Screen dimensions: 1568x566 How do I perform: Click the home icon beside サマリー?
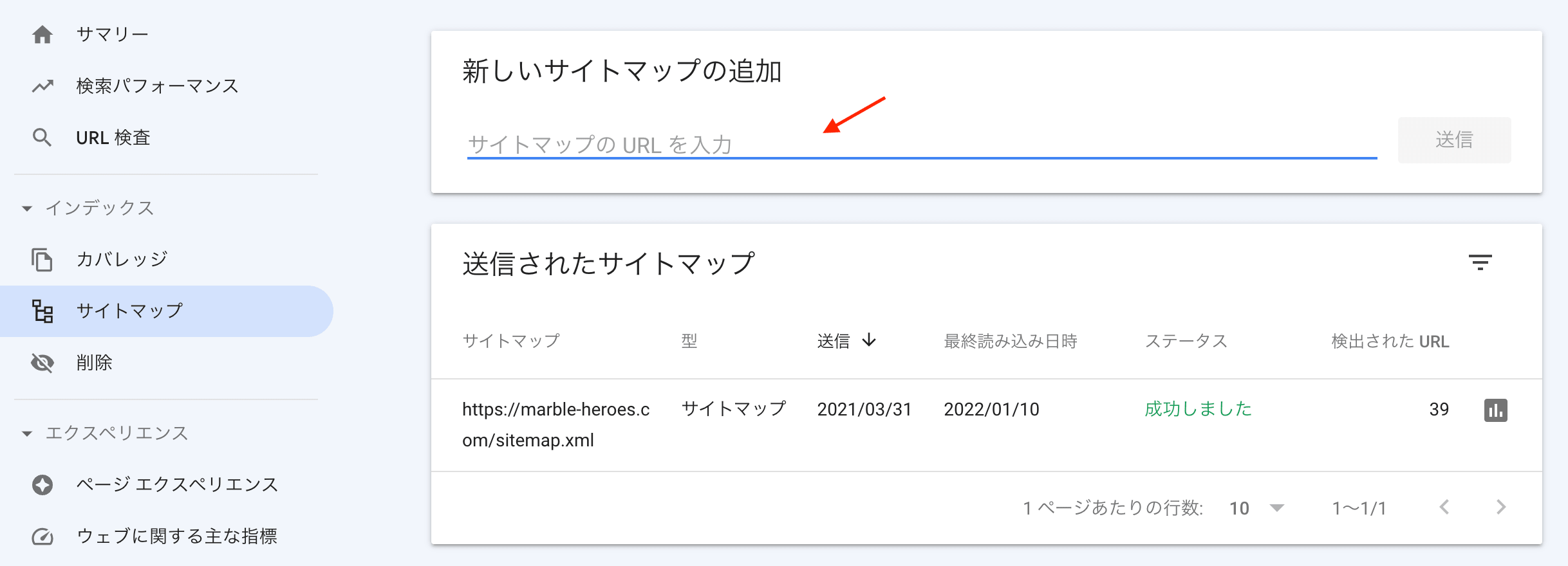(42, 34)
